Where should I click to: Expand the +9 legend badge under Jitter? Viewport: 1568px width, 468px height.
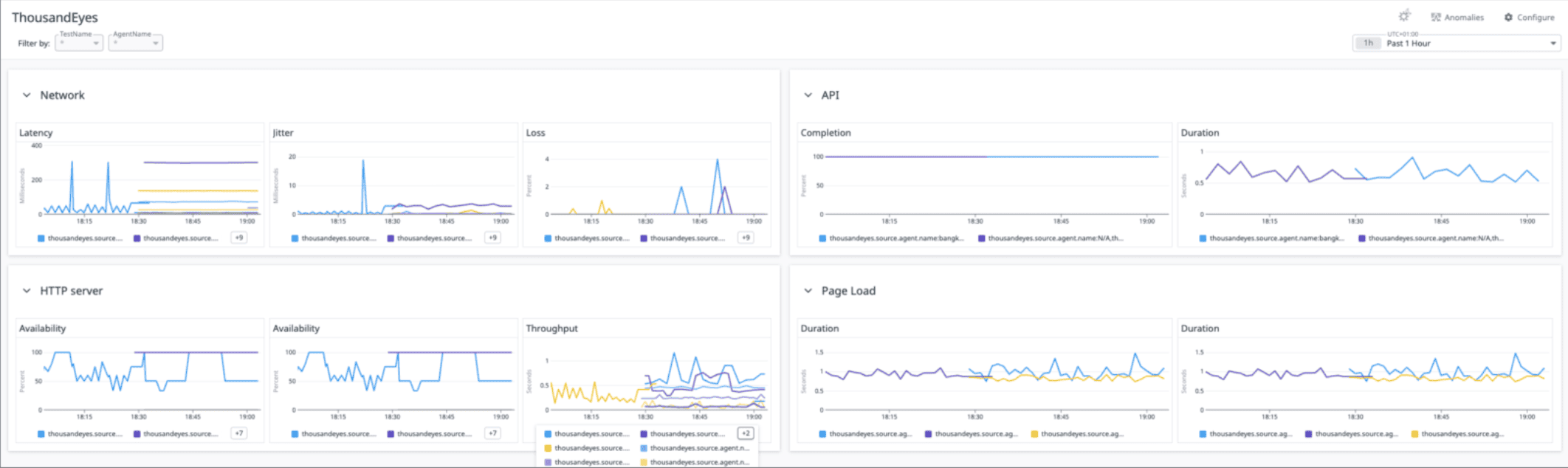click(492, 238)
